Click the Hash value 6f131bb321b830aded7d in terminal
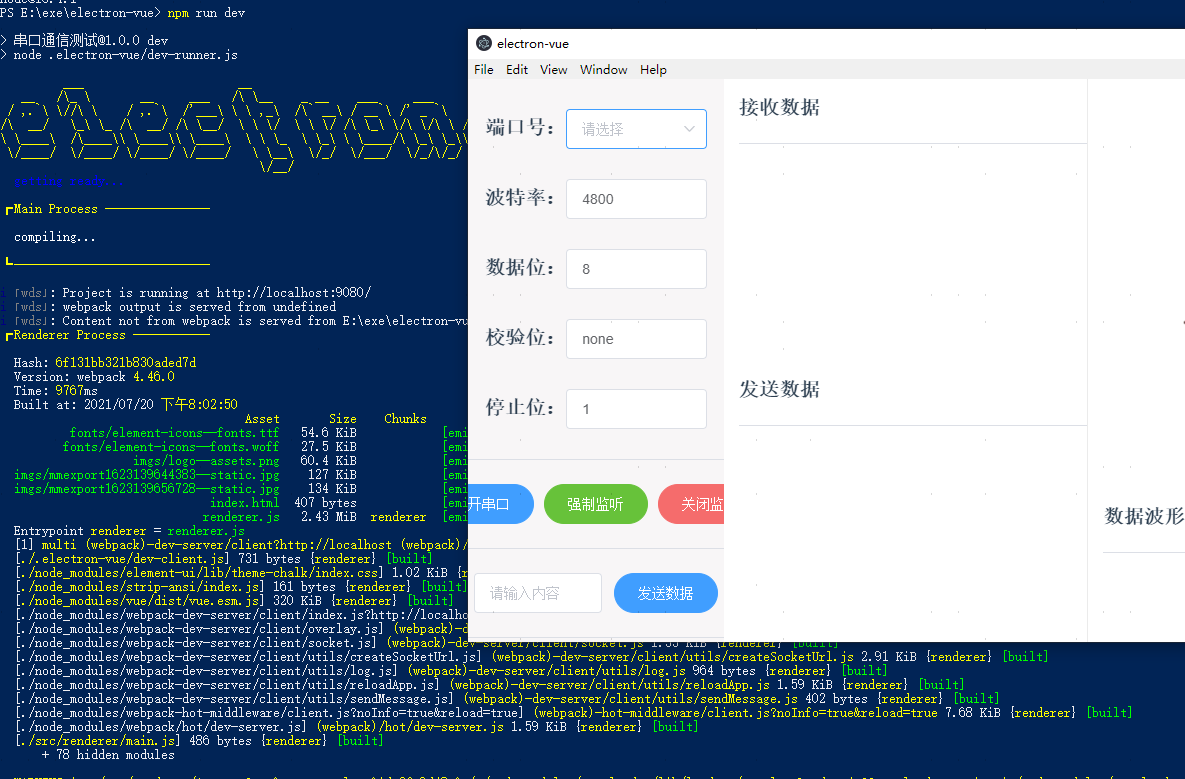The image size is (1185, 779). coord(125,363)
